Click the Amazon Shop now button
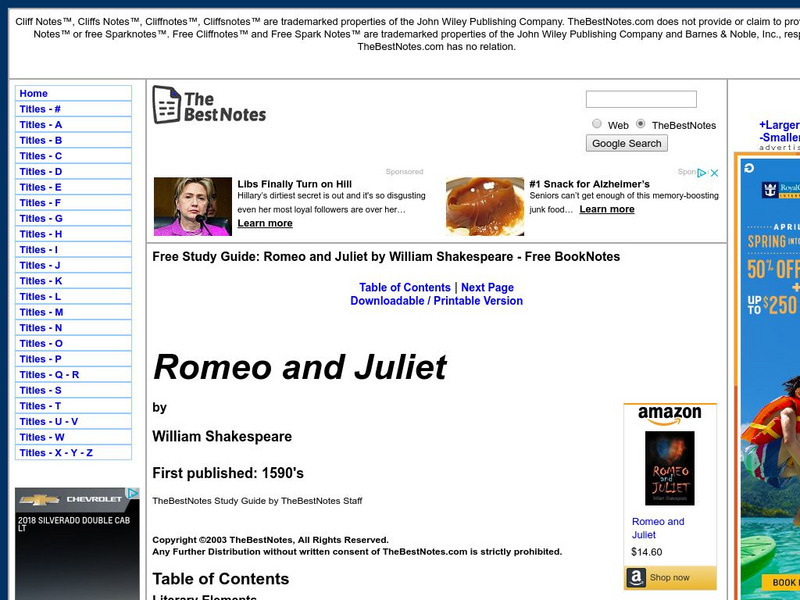 pos(670,578)
